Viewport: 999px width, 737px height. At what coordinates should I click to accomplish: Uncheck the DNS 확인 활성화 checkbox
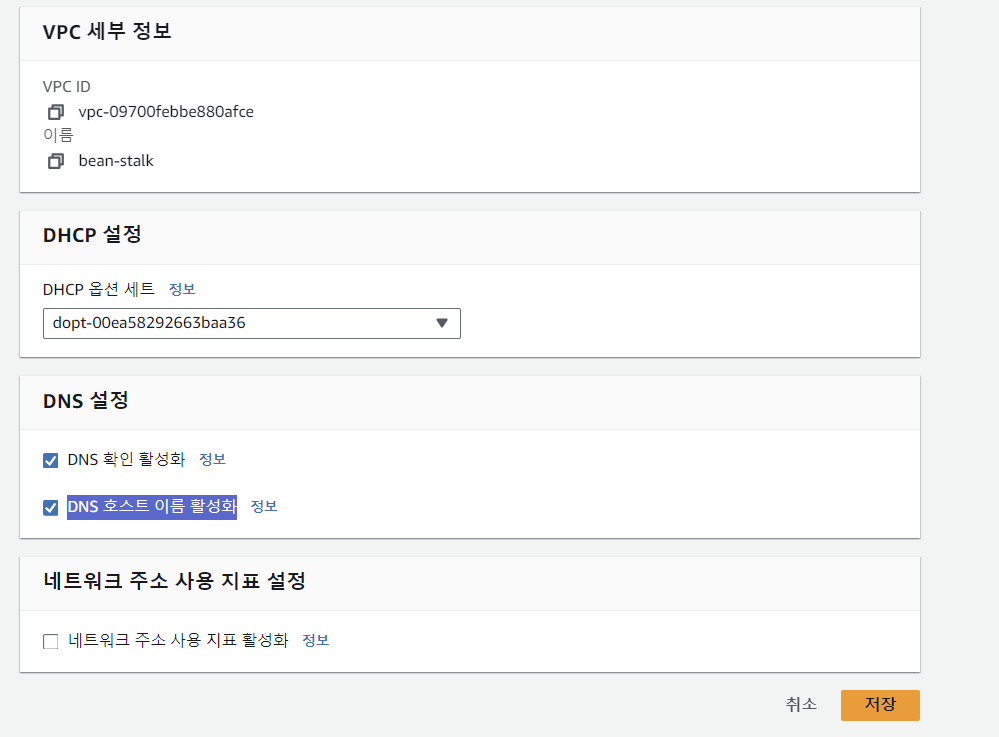(x=50, y=461)
